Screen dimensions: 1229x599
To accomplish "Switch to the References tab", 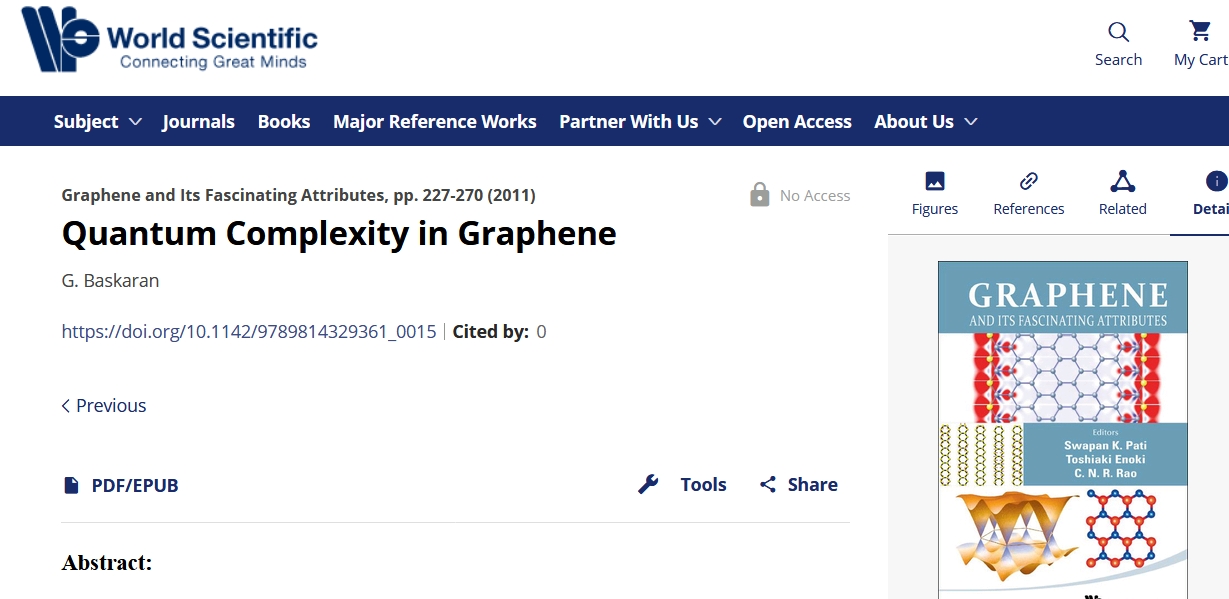I will point(1029,193).
